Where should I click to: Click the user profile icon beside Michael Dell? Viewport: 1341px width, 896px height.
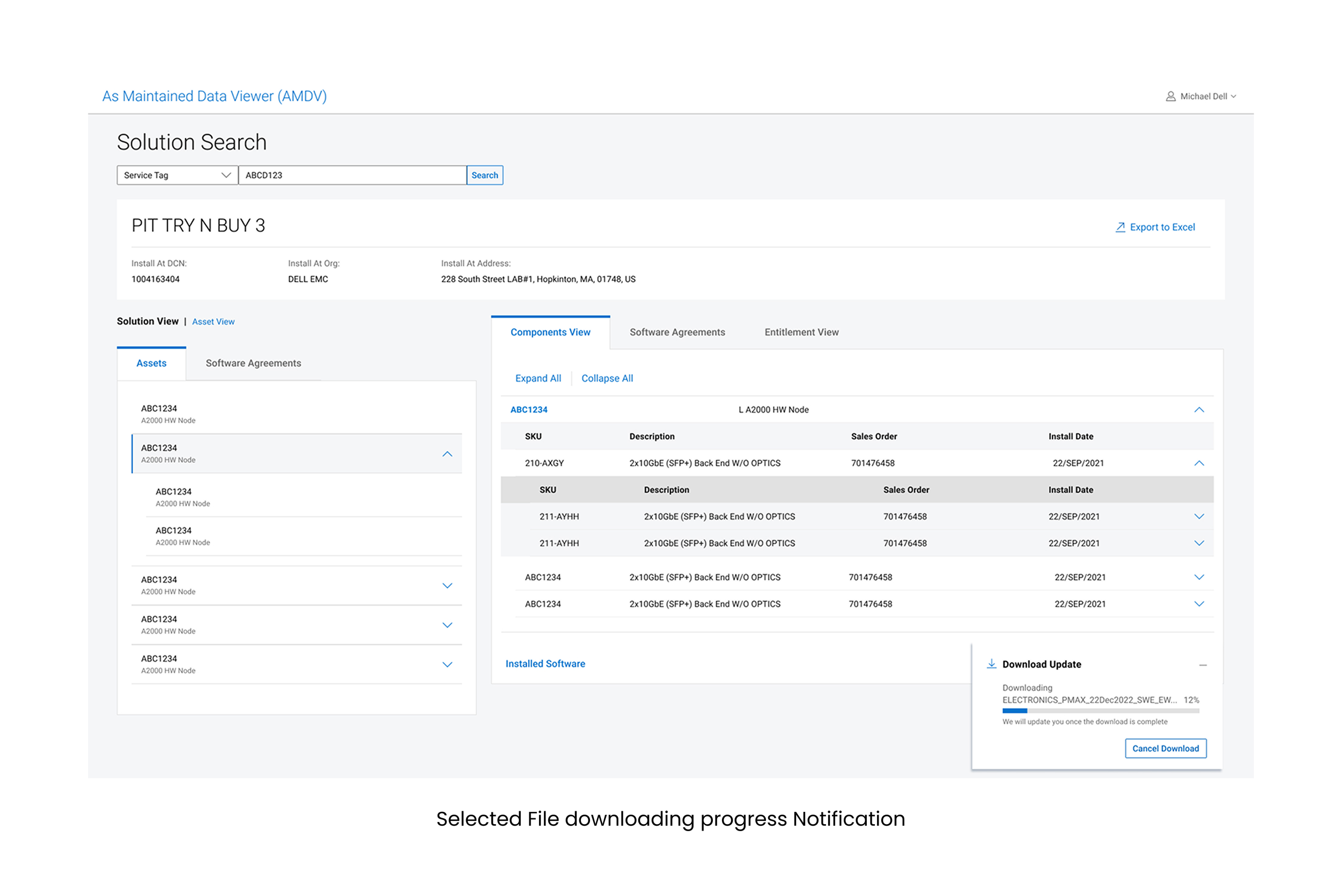point(1170,97)
